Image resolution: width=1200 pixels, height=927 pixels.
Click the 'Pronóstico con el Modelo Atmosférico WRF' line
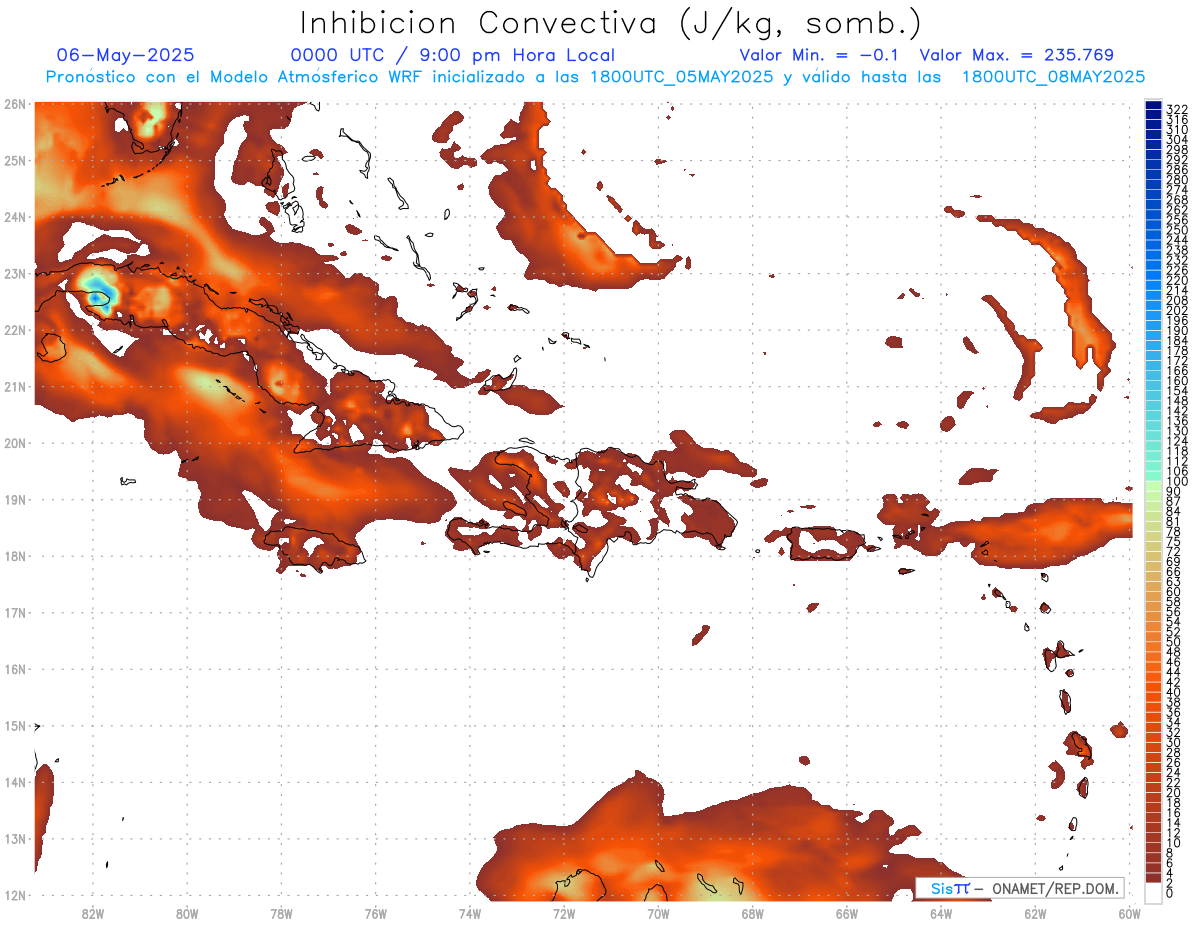[x=595, y=77]
